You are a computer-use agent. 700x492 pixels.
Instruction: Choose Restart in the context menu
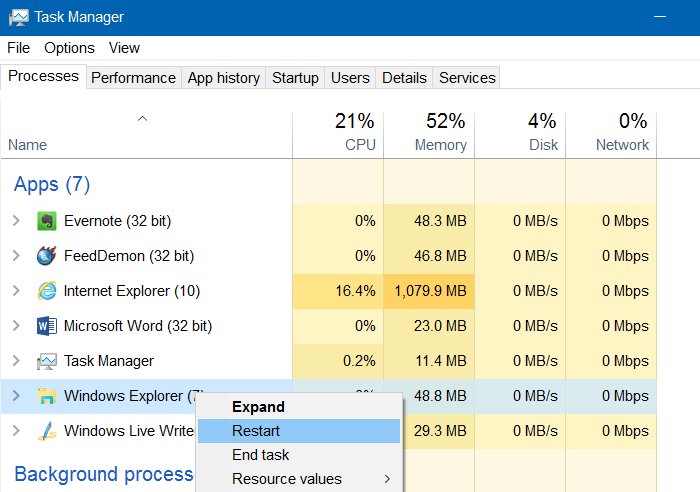[x=299, y=431]
